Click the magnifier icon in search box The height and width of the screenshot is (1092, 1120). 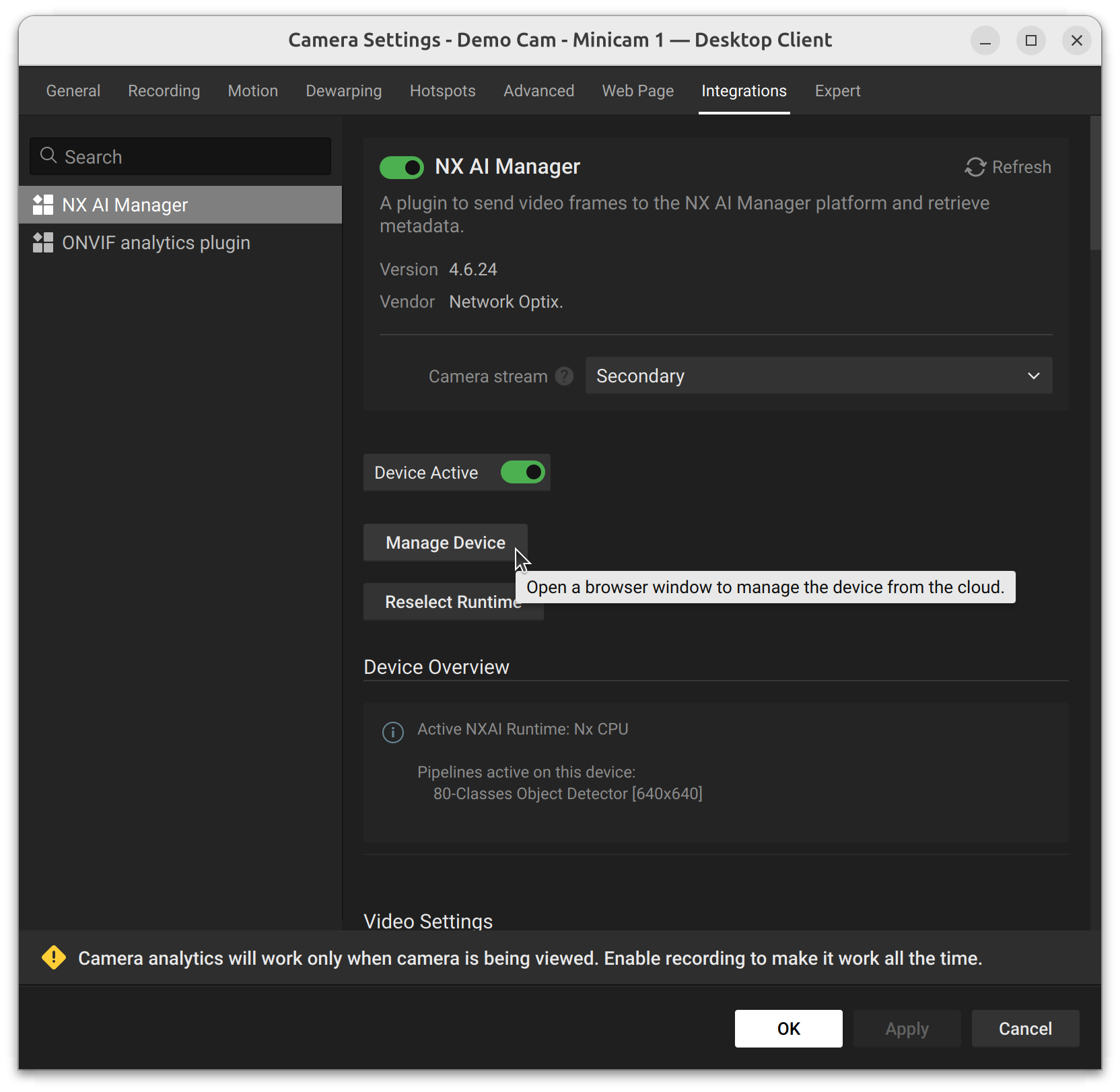click(48, 156)
